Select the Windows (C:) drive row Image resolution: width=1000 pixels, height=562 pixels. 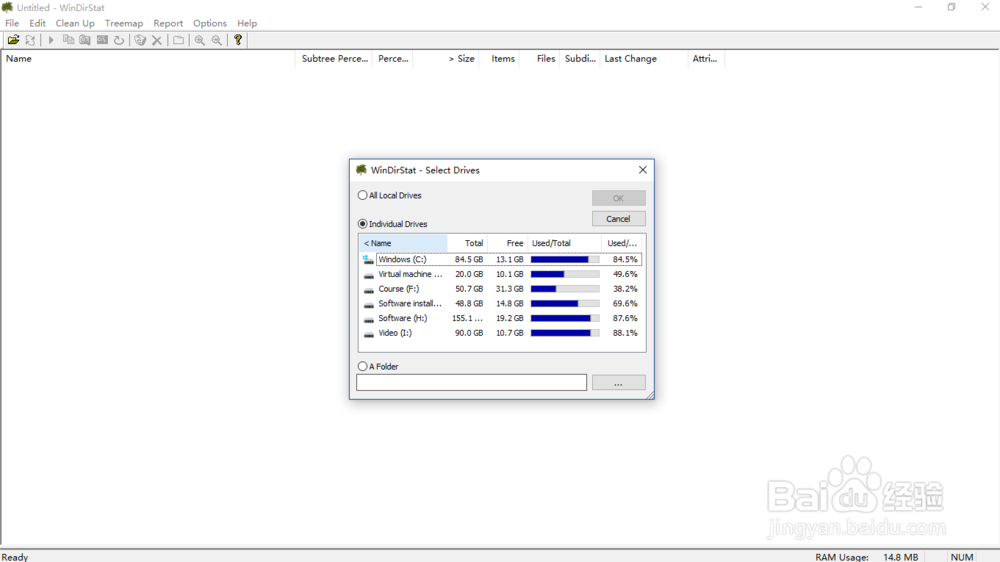pyautogui.click(x=501, y=260)
